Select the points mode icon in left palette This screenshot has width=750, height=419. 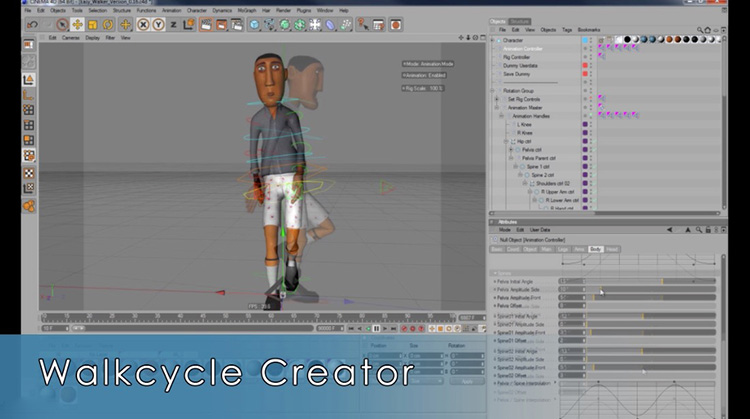click(x=29, y=110)
